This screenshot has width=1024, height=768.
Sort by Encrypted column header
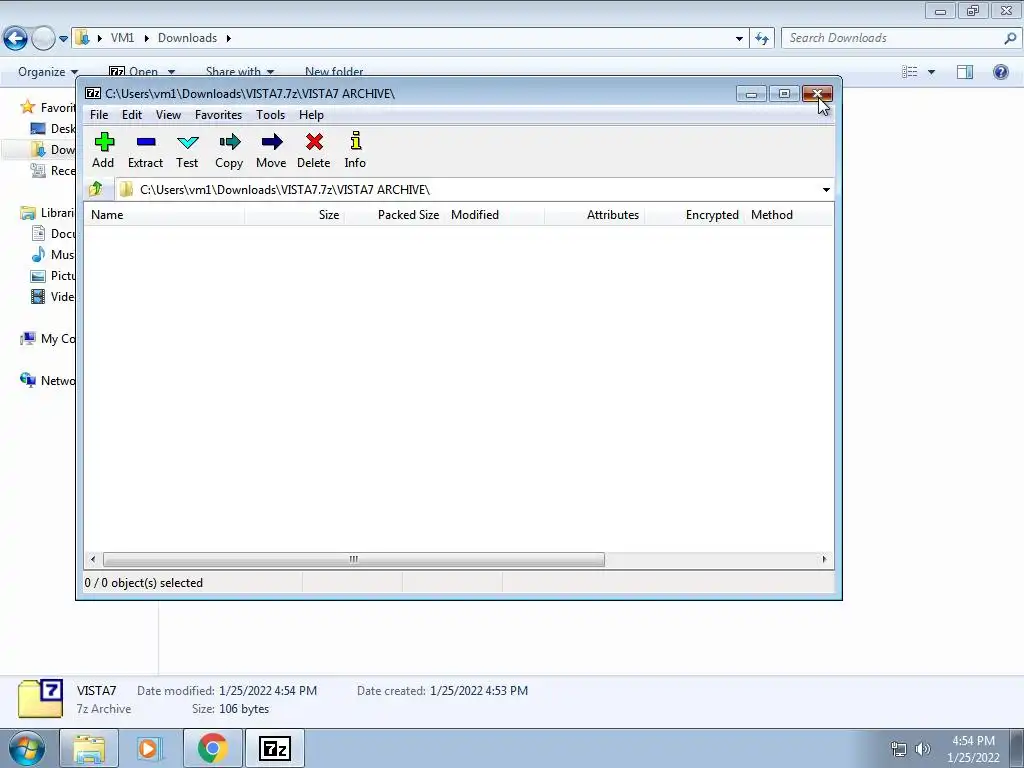[x=694, y=215]
